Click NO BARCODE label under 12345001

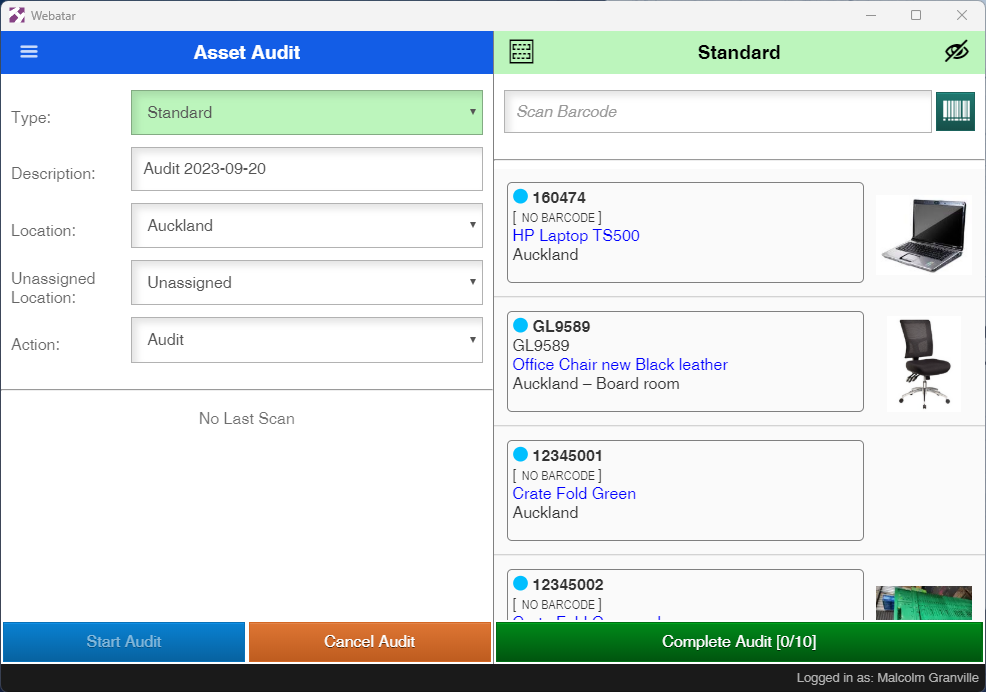557,476
